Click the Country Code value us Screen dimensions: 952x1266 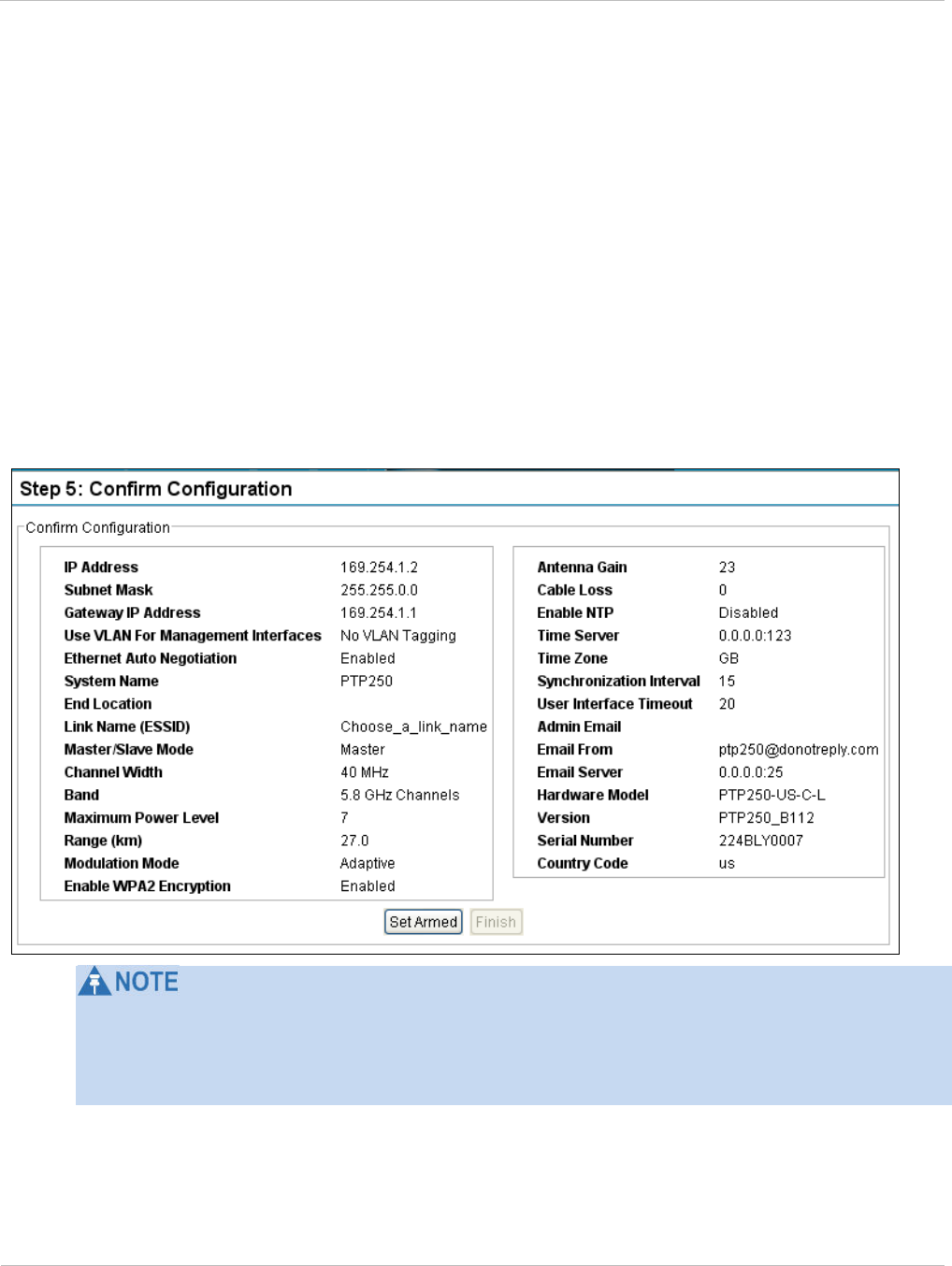coord(727,863)
